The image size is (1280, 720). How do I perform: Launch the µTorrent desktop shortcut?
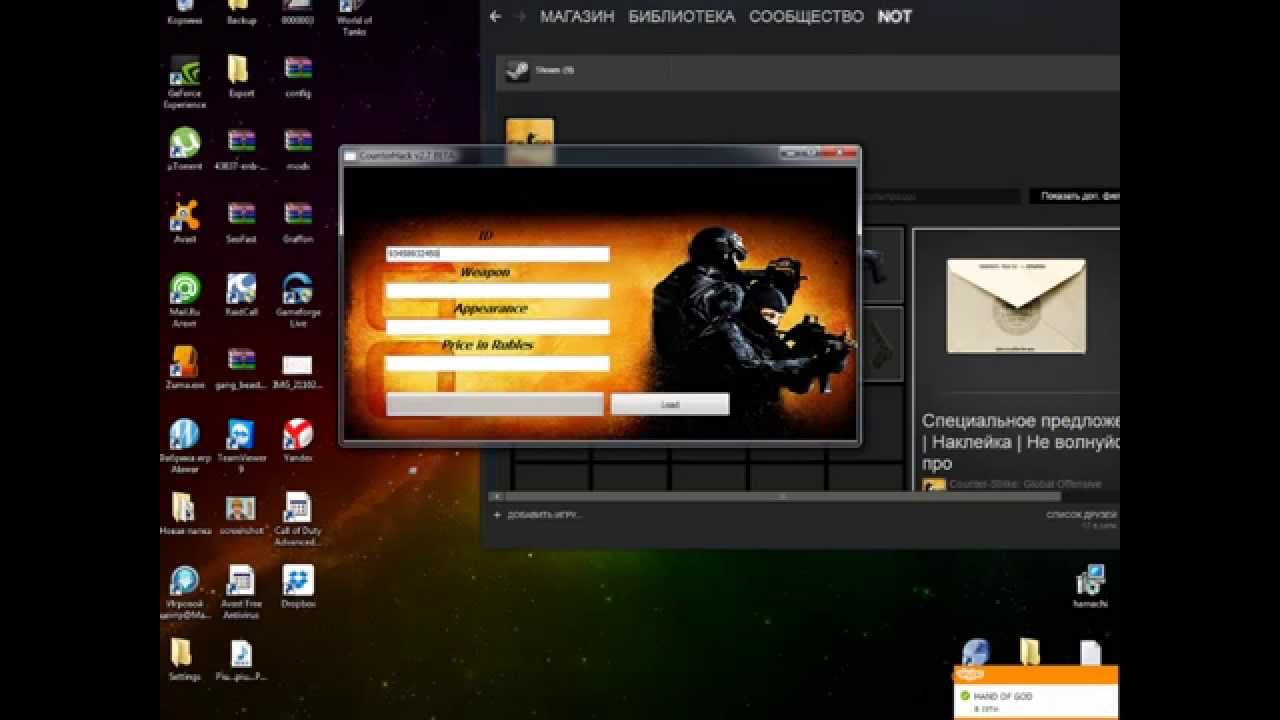click(x=185, y=149)
